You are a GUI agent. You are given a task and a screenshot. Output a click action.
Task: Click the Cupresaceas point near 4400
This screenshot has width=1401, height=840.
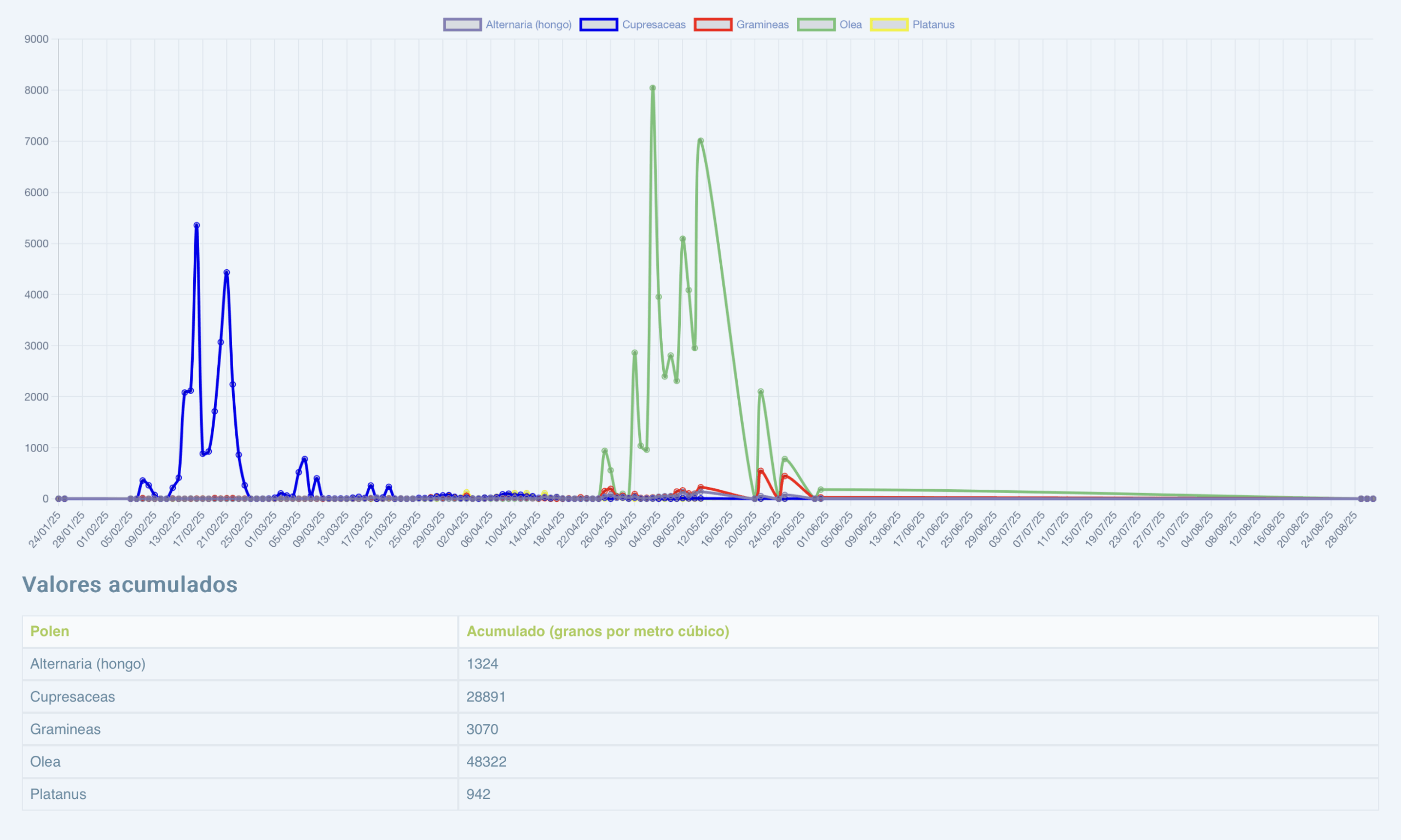pyautogui.click(x=227, y=273)
